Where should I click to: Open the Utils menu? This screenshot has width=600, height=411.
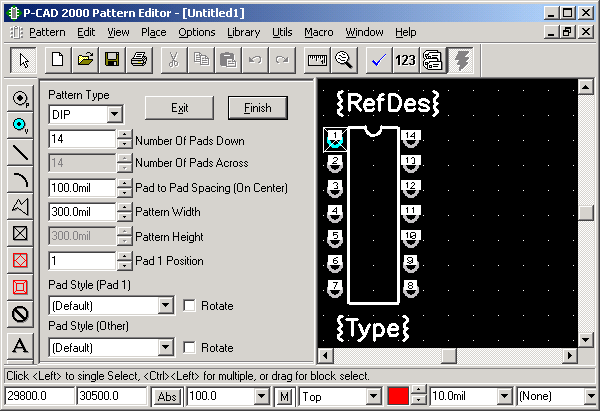pos(282,32)
